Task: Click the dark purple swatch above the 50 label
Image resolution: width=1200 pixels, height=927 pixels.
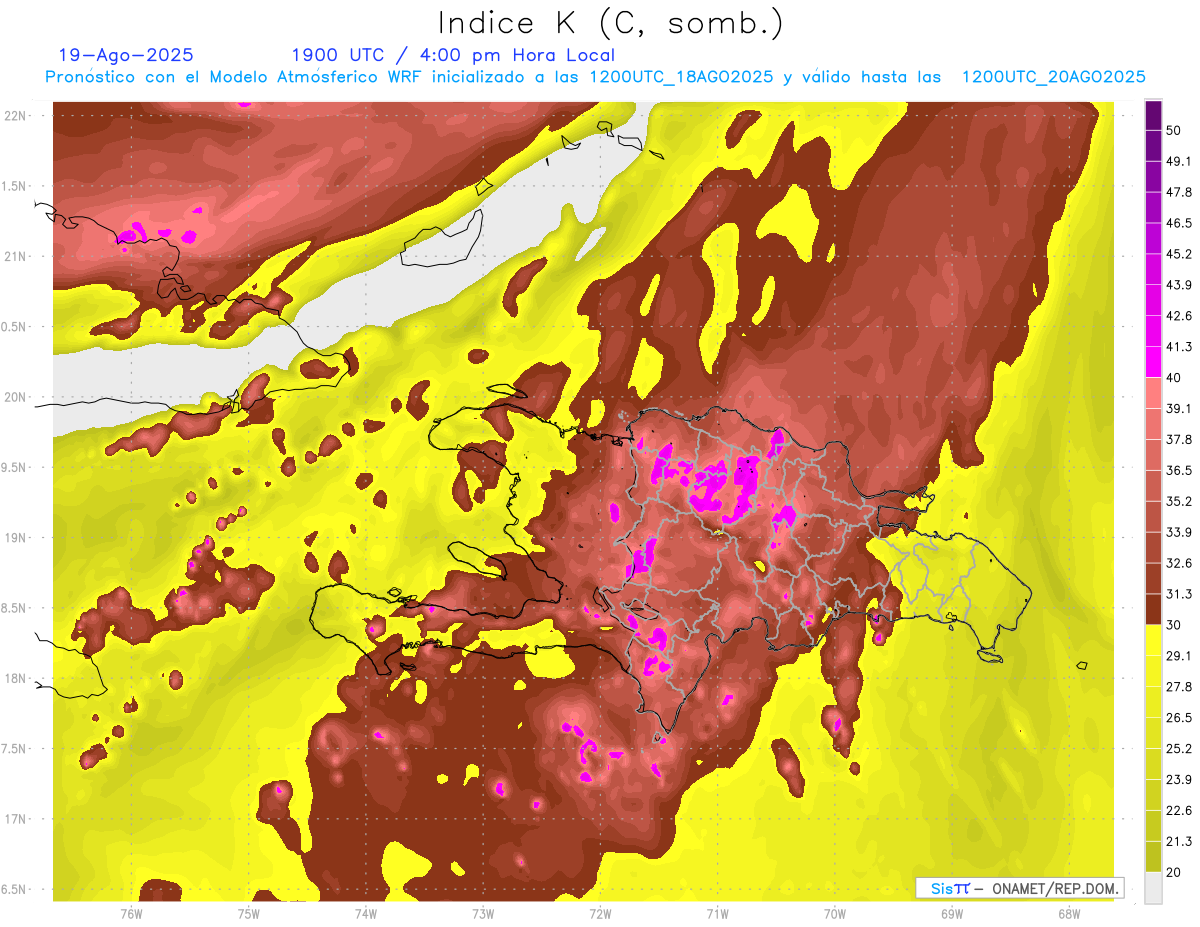Action: [x=1154, y=115]
